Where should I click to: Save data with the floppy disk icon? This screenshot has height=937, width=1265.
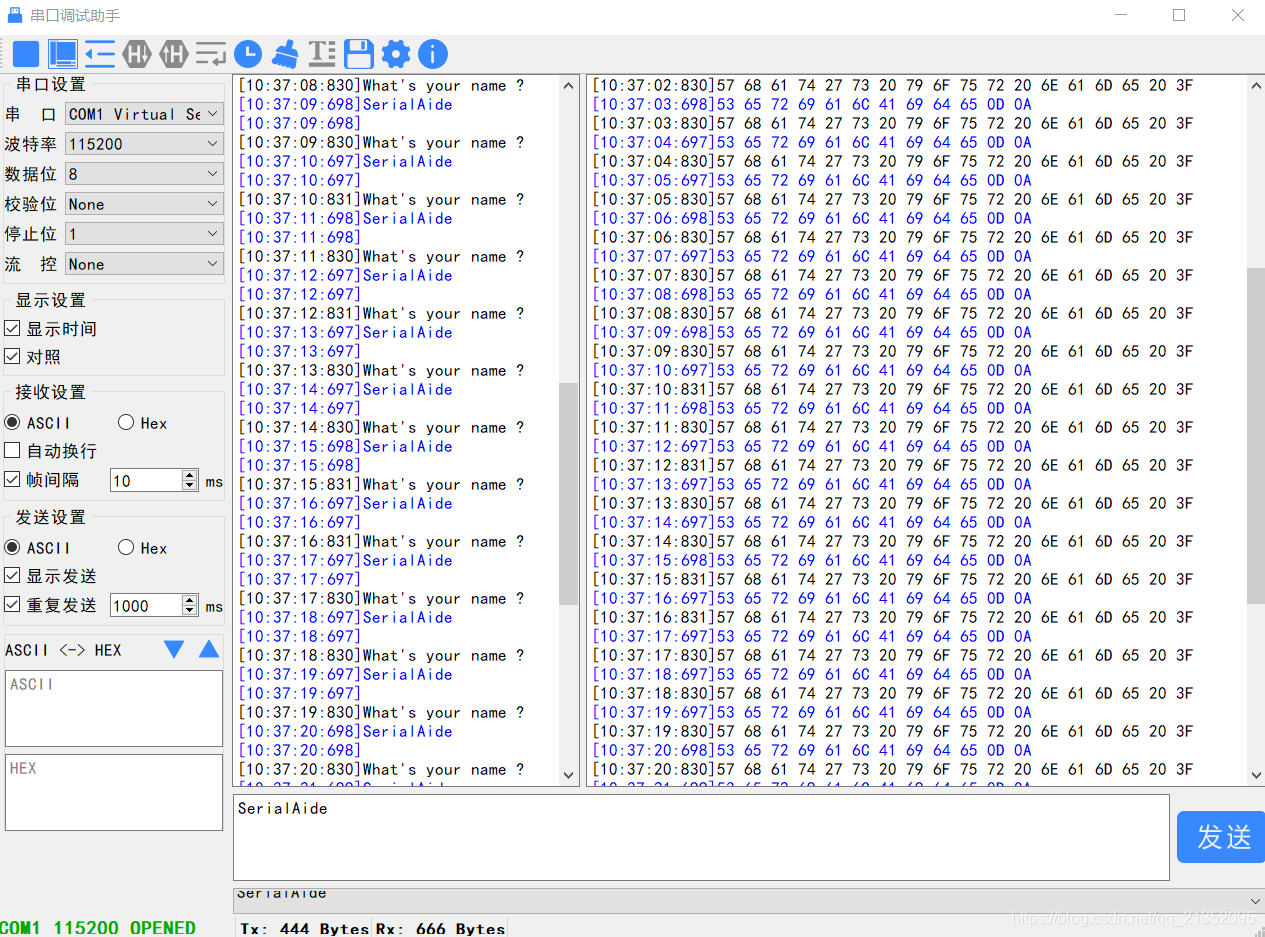tap(359, 54)
